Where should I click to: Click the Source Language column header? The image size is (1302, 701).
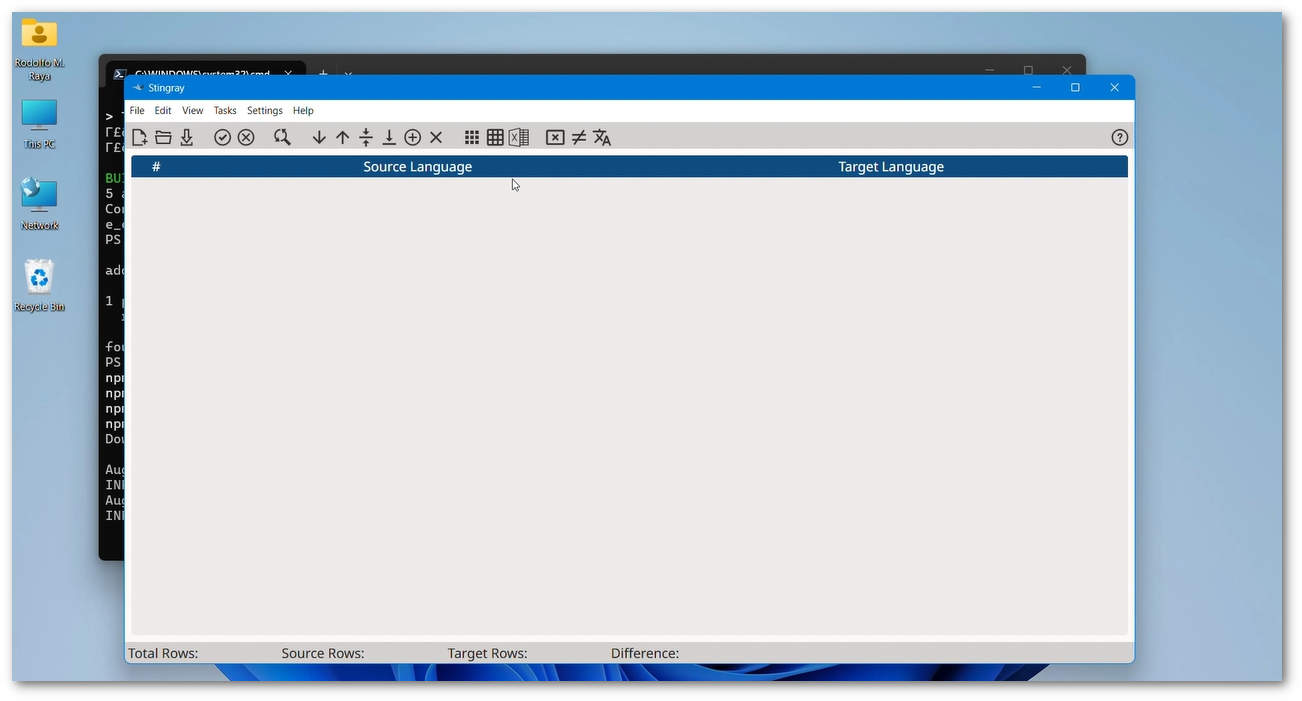point(417,167)
